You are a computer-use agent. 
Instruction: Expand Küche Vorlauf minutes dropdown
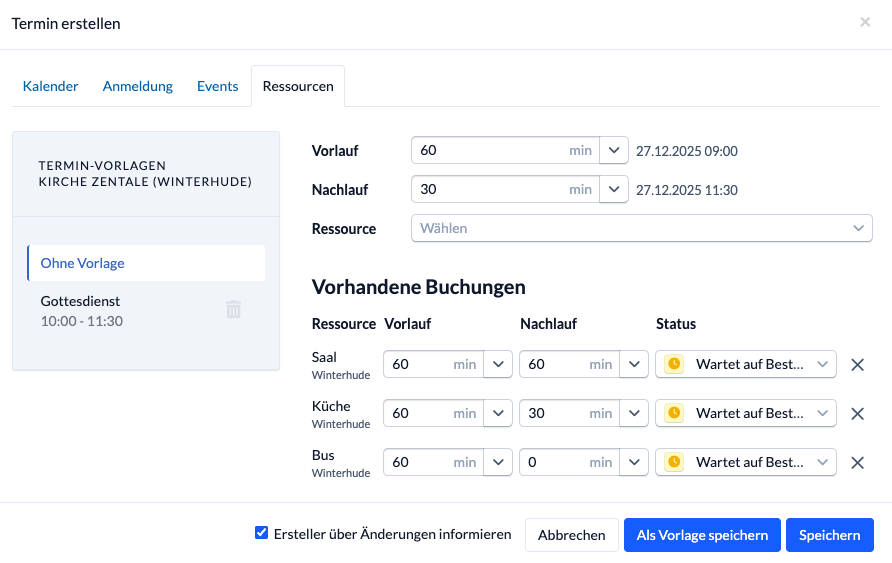pyautogui.click(x=498, y=413)
